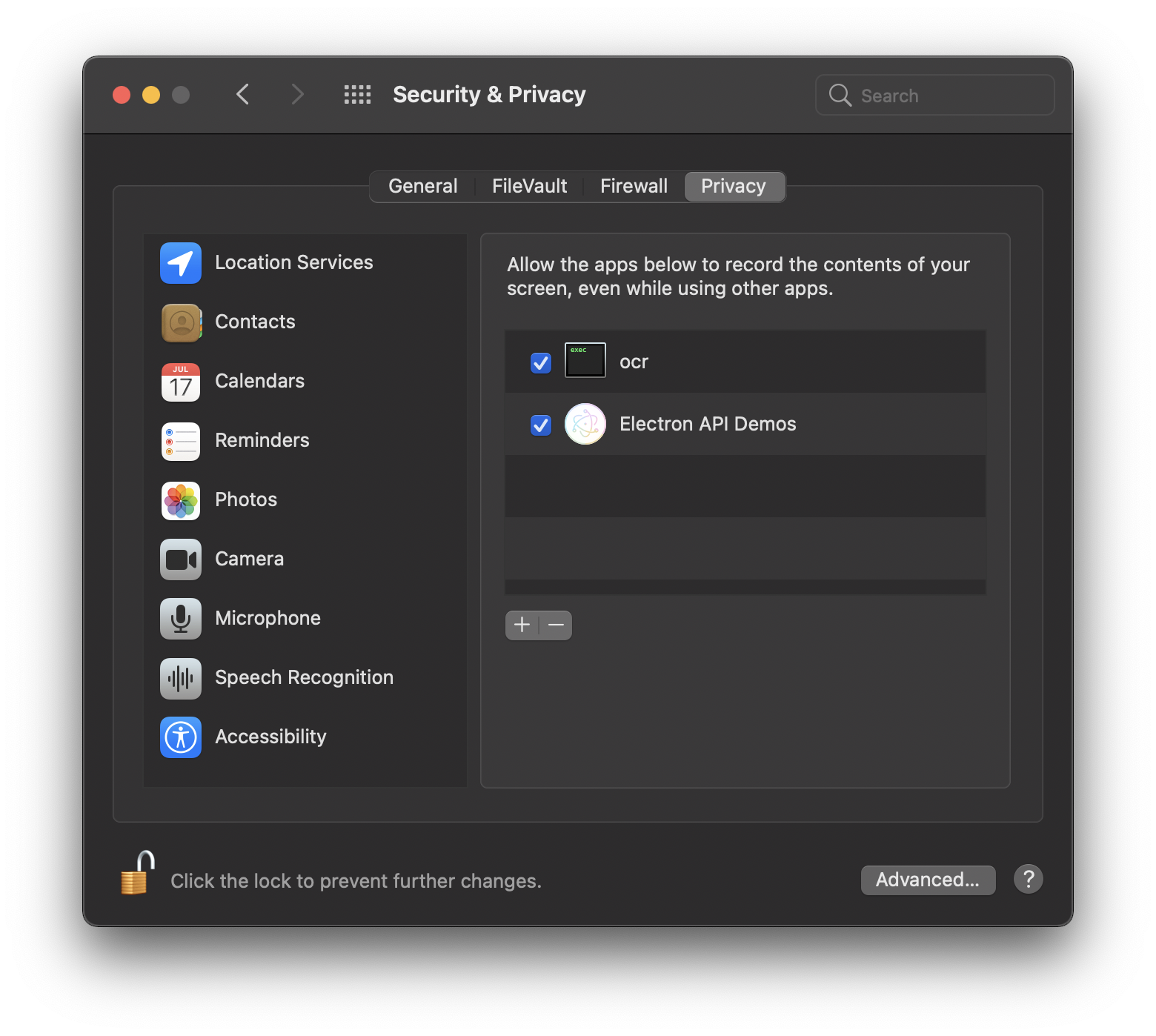Go back with the left chevron

(x=242, y=94)
